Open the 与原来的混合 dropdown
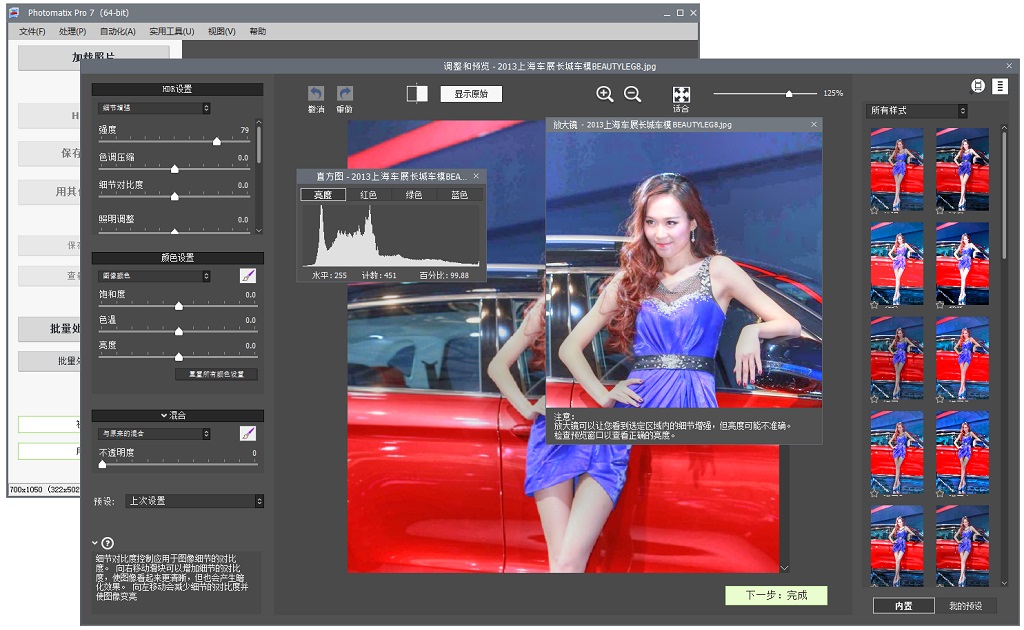Screen dimensions: 1024x630 pos(154,433)
